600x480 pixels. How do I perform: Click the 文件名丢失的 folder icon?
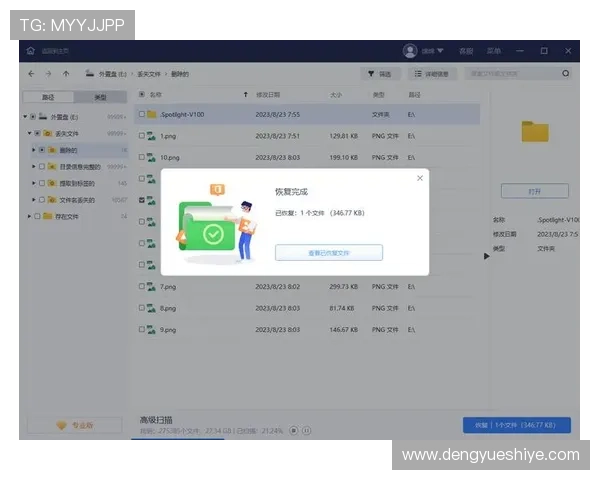(52, 200)
